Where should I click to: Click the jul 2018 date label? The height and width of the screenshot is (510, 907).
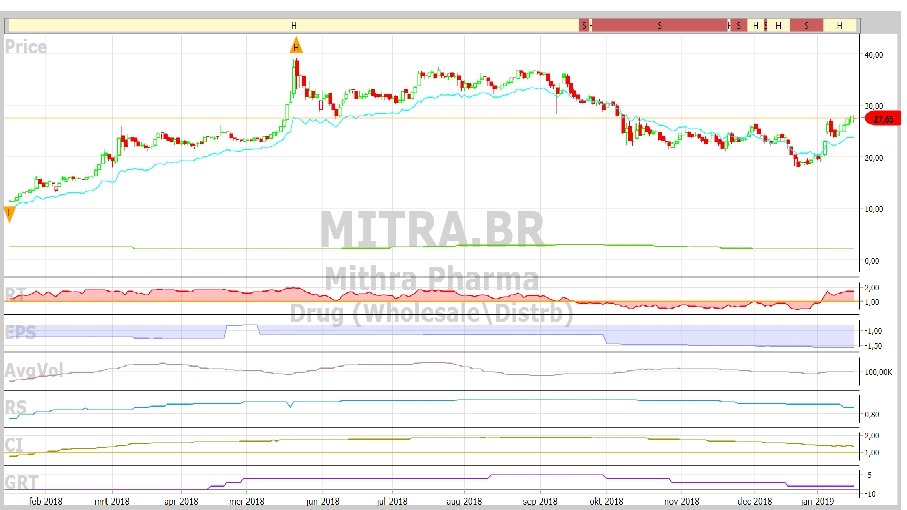point(392,501)
